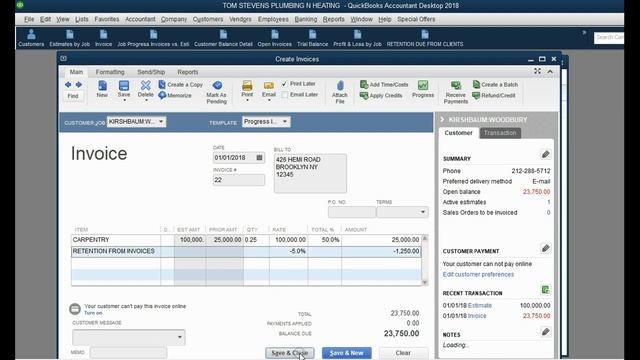
Task: Open the Vendors menu
Action: [240, 19]
